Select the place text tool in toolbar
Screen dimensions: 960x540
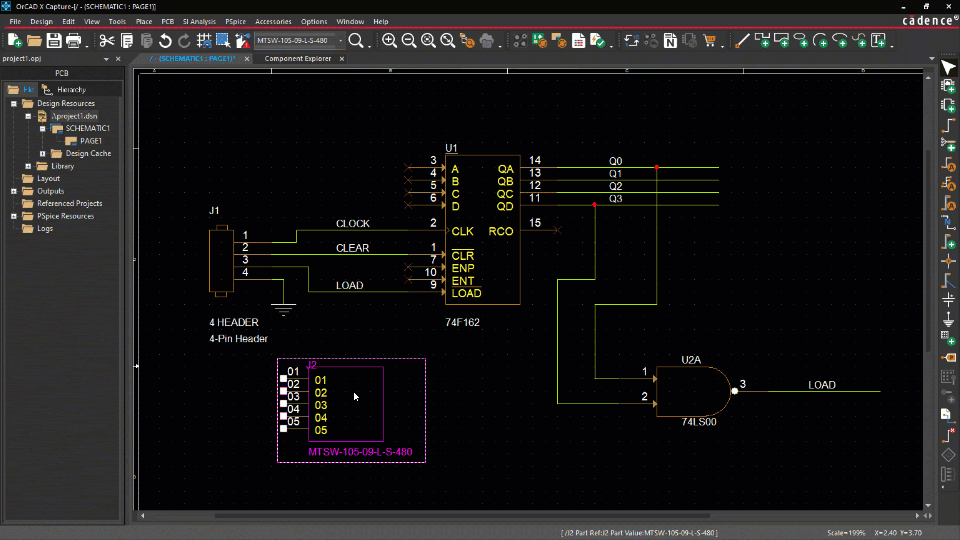pos(879,41)
